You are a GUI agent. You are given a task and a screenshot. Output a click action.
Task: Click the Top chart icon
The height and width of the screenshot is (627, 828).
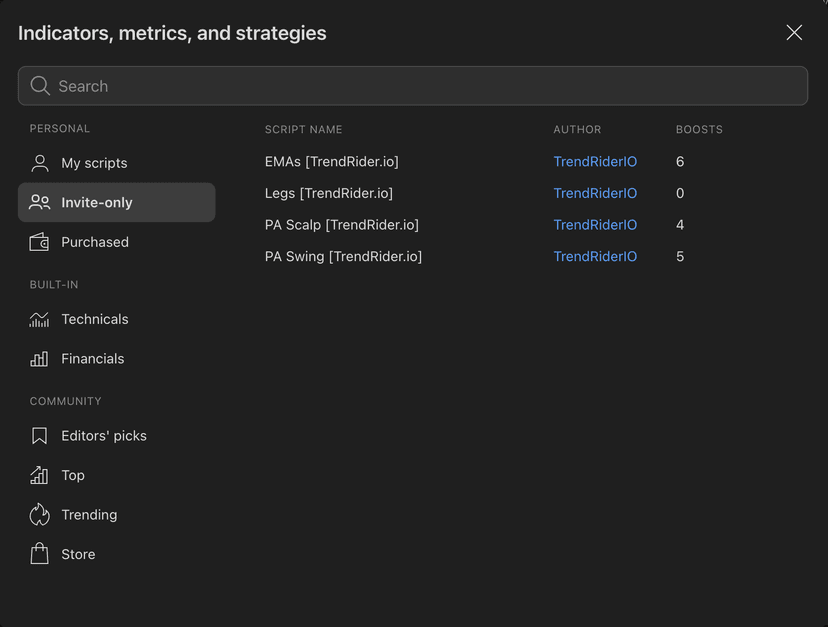40,475
